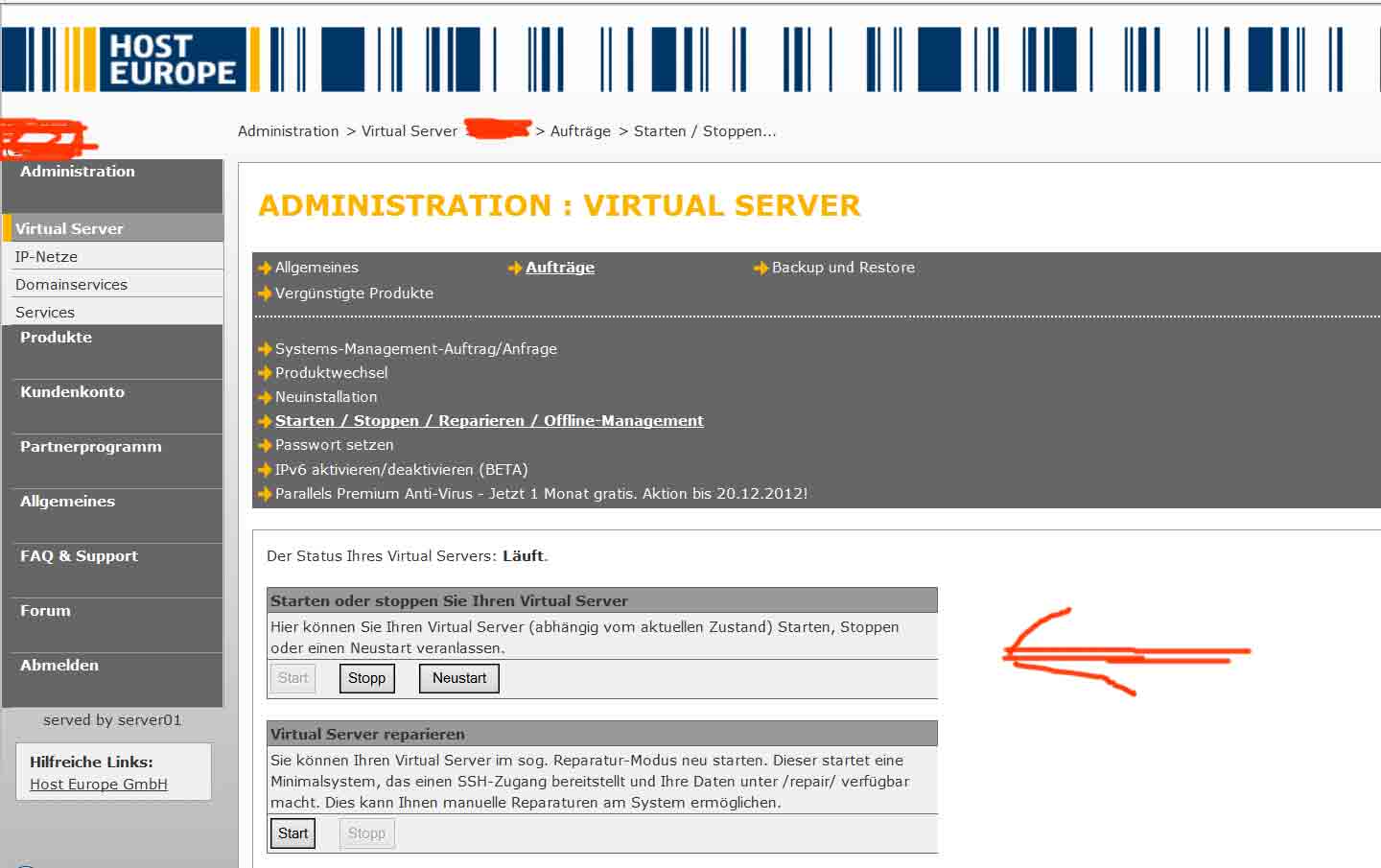Click 'Starten oder stoppen Sie Ihren Virtual Server' header
Viewport: 1381px width, 868px height.
click(602, 600)
